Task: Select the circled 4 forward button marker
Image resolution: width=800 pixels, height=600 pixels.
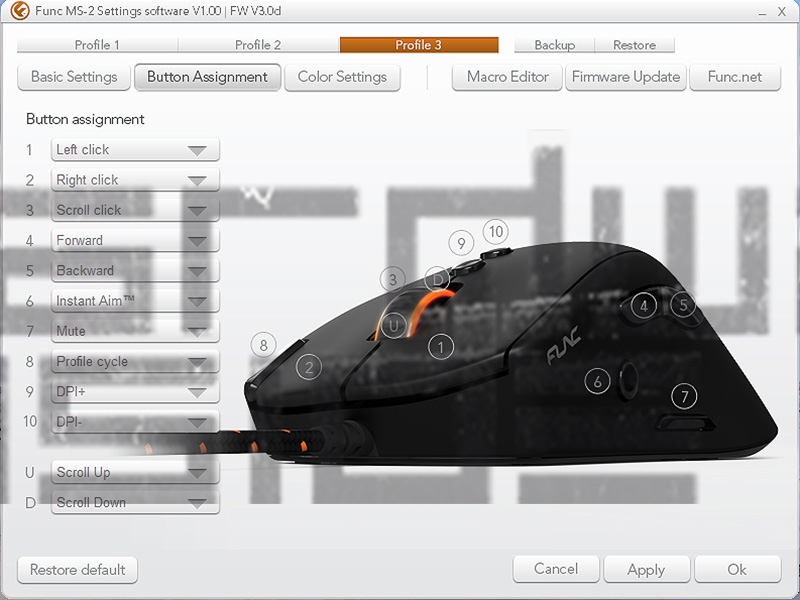Action: [x=644, y=306]
